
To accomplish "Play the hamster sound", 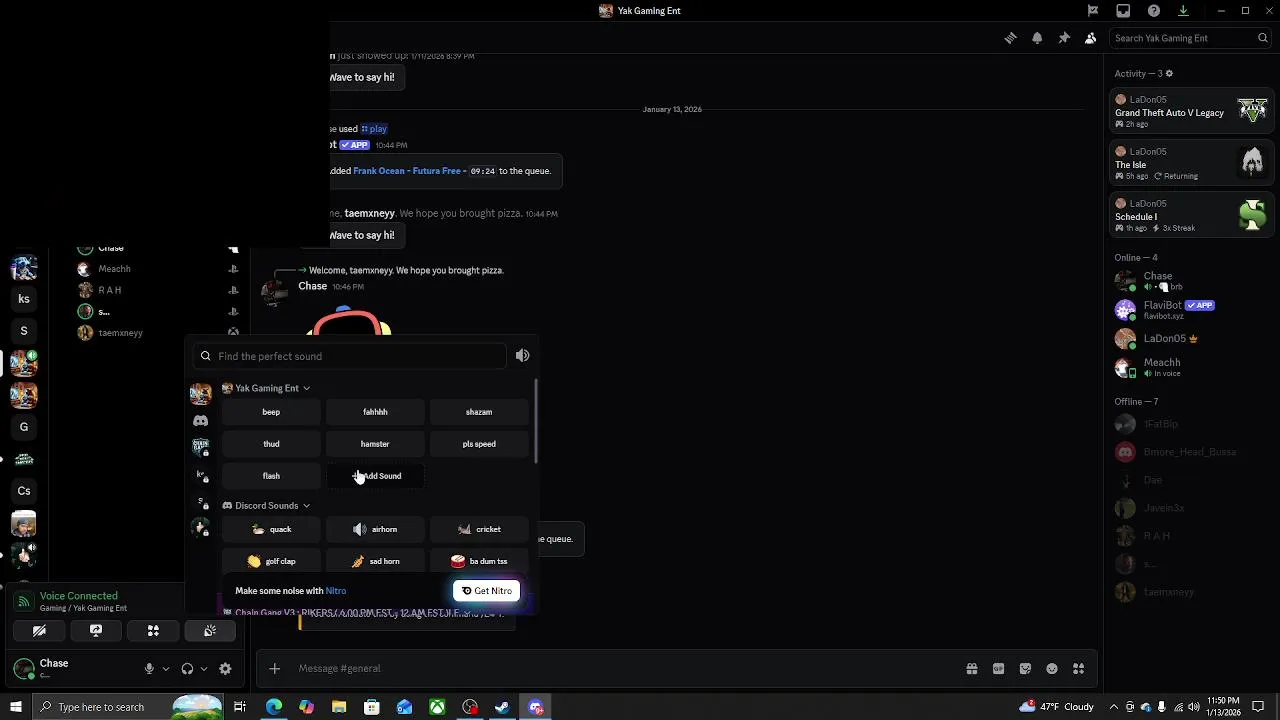I will click(375, 444).
